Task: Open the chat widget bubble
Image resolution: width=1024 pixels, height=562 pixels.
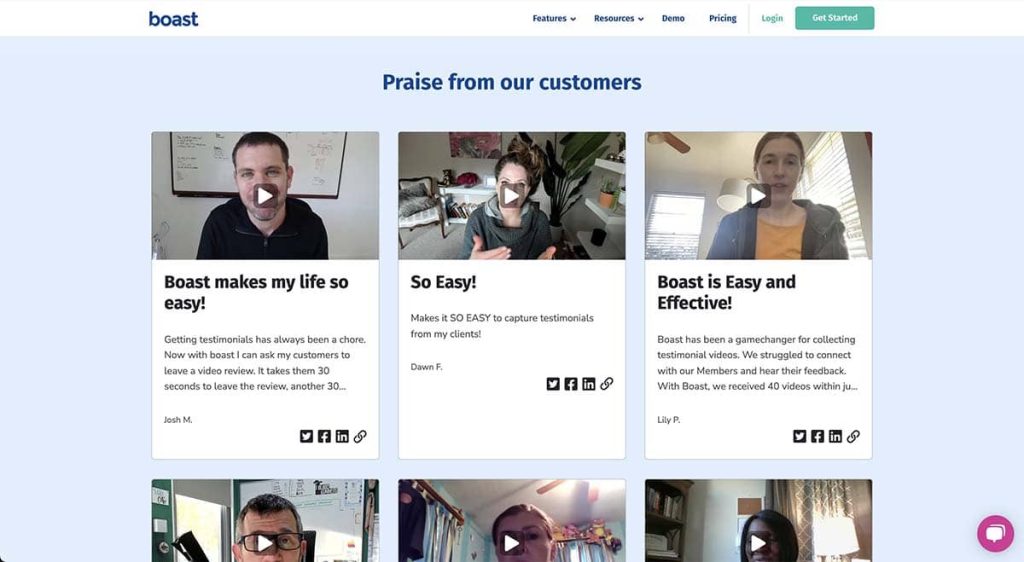Action: coord(995,533)
